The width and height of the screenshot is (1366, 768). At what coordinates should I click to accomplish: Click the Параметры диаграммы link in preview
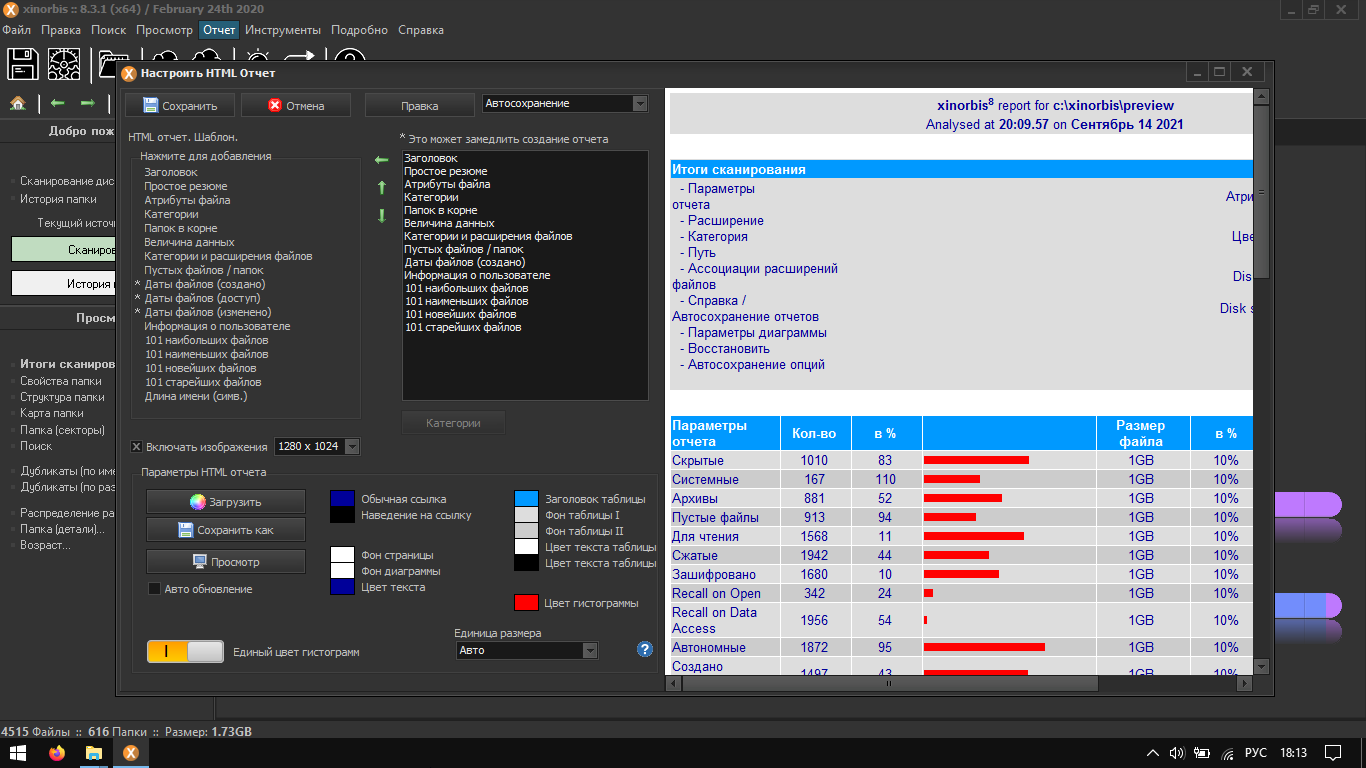click(757, 333)
